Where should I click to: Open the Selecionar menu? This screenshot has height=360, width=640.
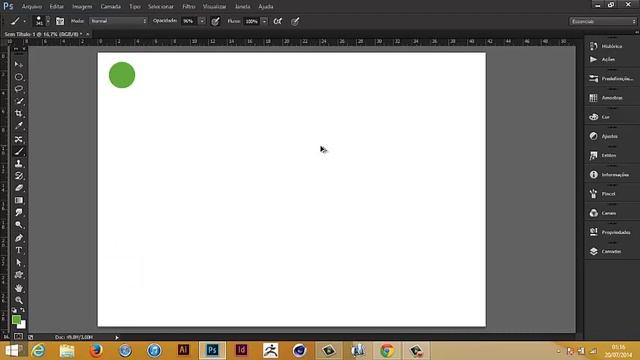161,7
